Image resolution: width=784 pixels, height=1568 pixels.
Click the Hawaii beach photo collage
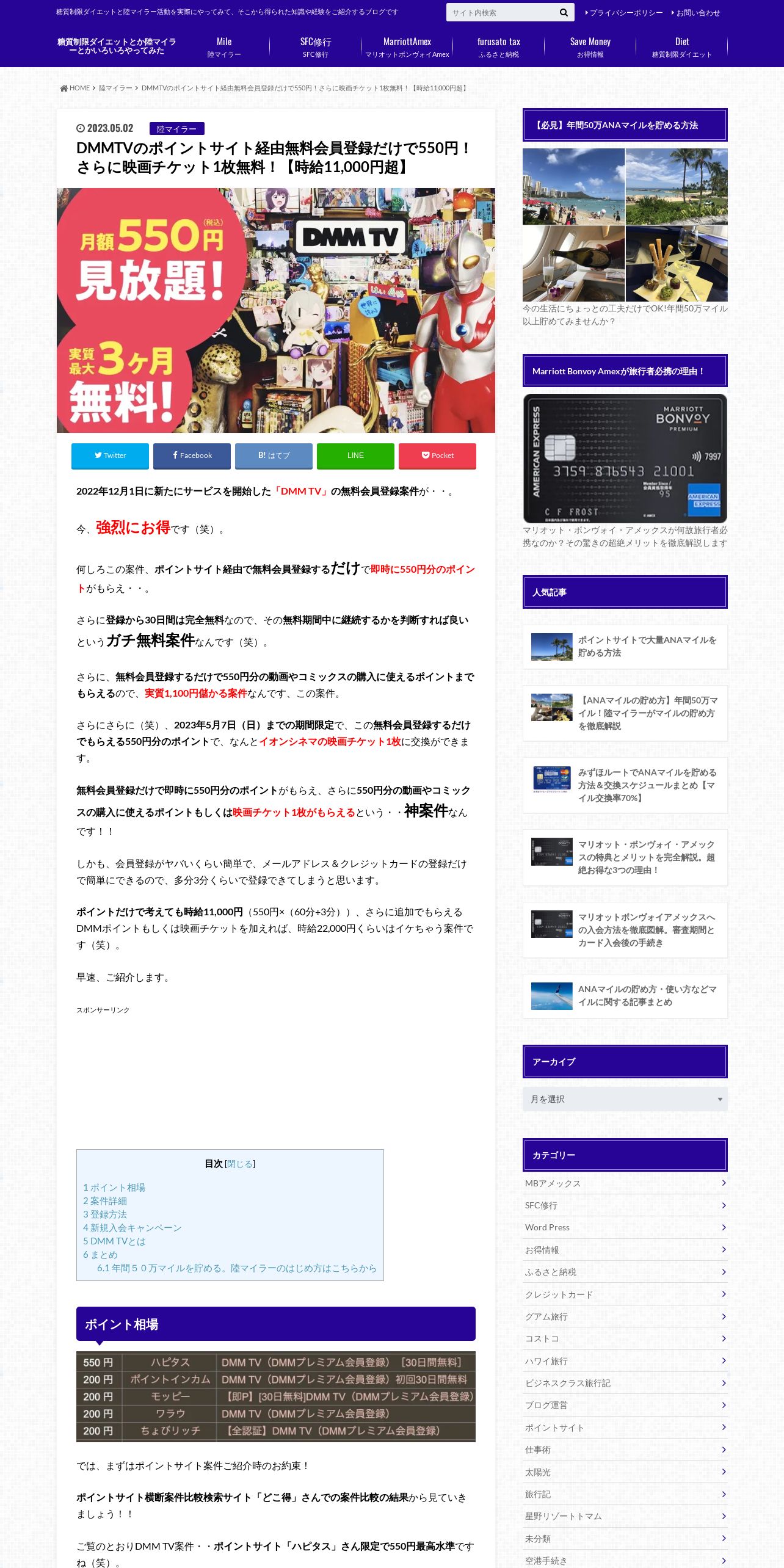coord(625,225)
